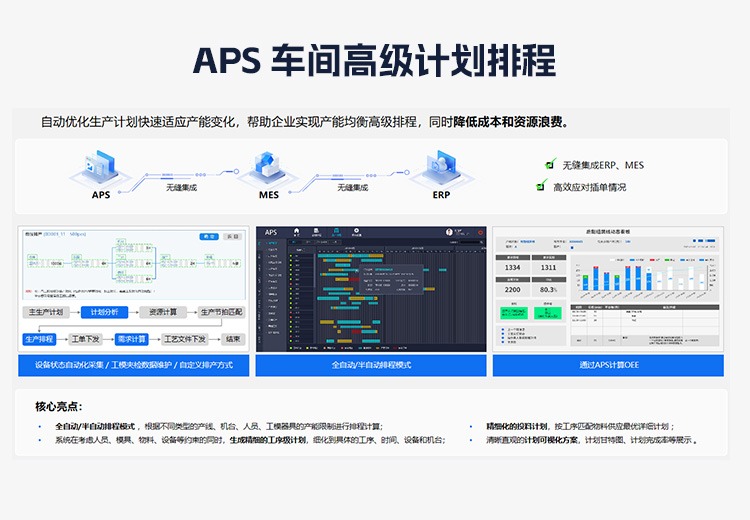Click the 设备状态自动化采集 blue banner
This screenshot has height=520, width=750.
pyautogui.click(x=133, y=365)
